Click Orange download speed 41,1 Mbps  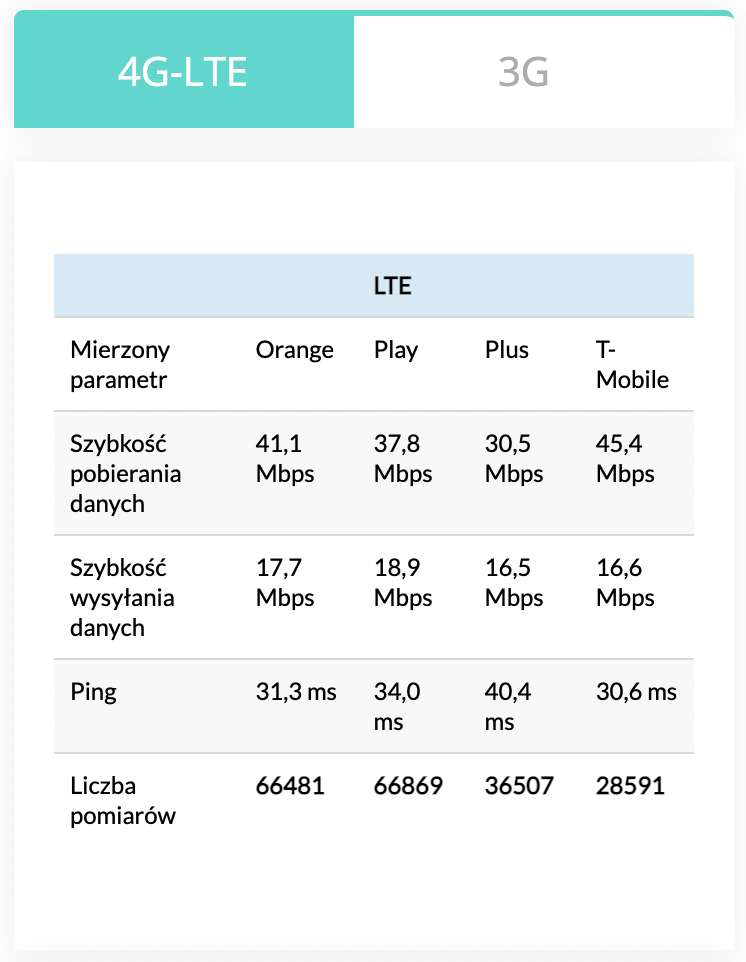click(x=285, y=458)
